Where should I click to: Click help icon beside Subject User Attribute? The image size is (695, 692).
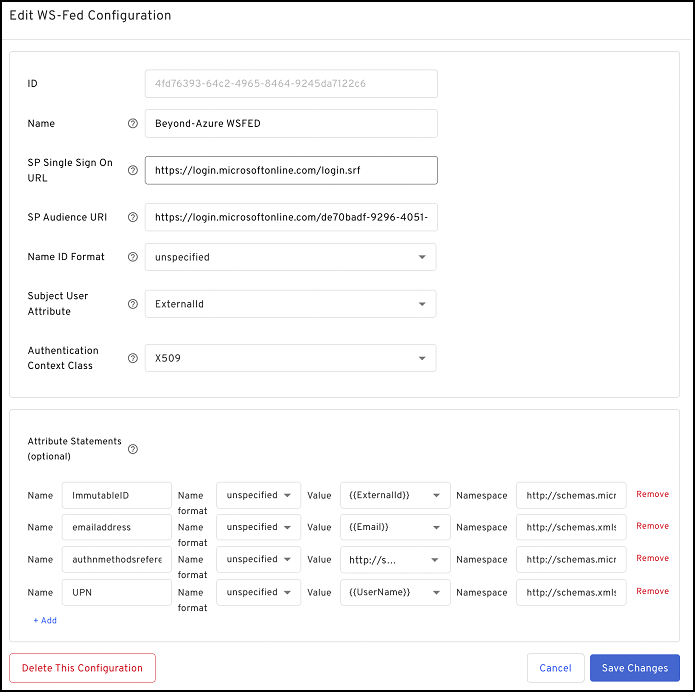tap(133, 304)
